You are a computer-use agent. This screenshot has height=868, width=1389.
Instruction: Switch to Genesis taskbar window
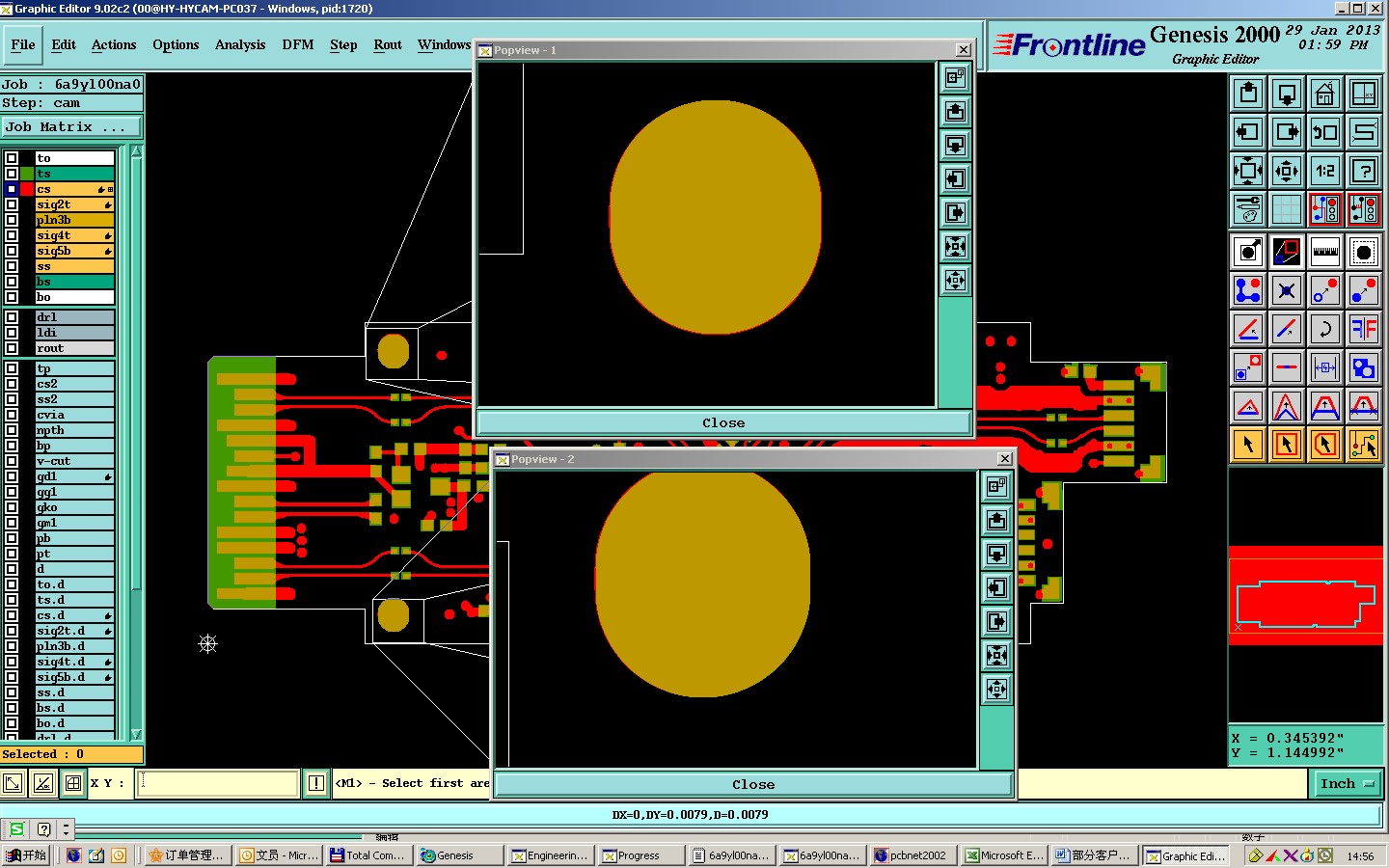[459, 855]
